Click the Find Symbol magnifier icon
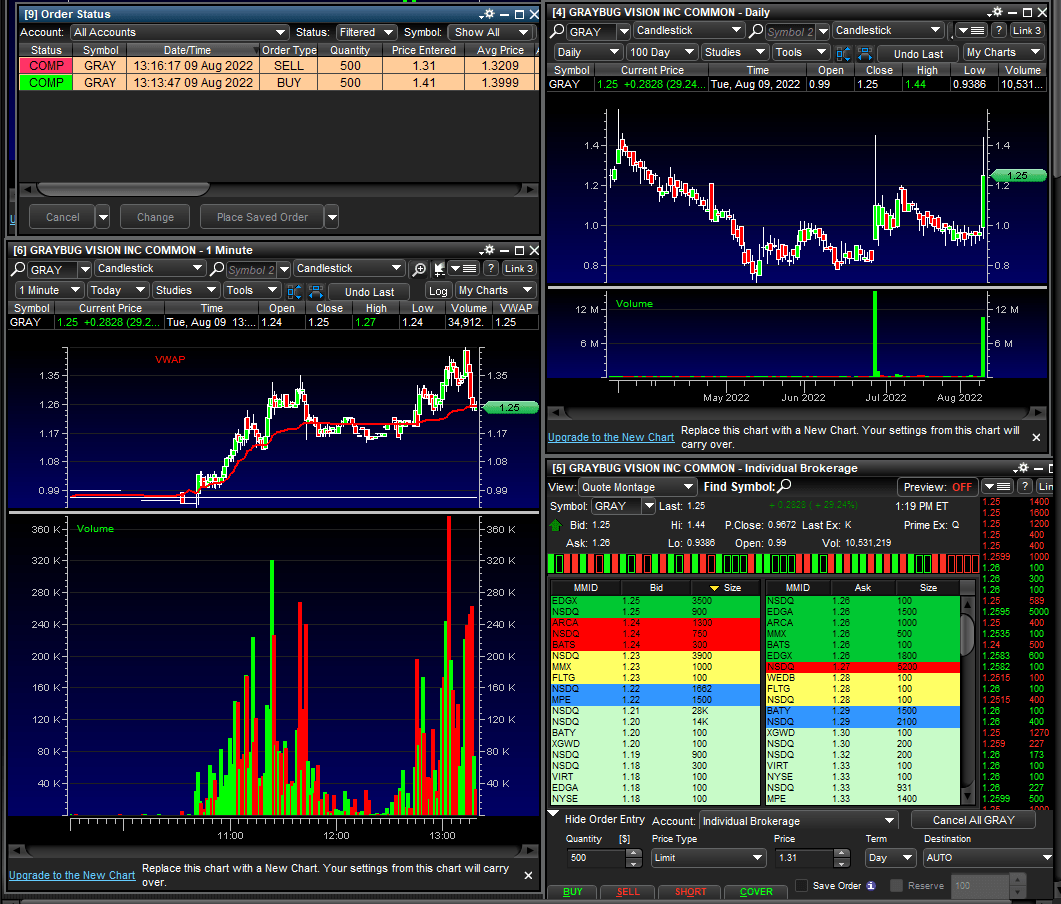1061x904 pixels. (x=784, y=487)
